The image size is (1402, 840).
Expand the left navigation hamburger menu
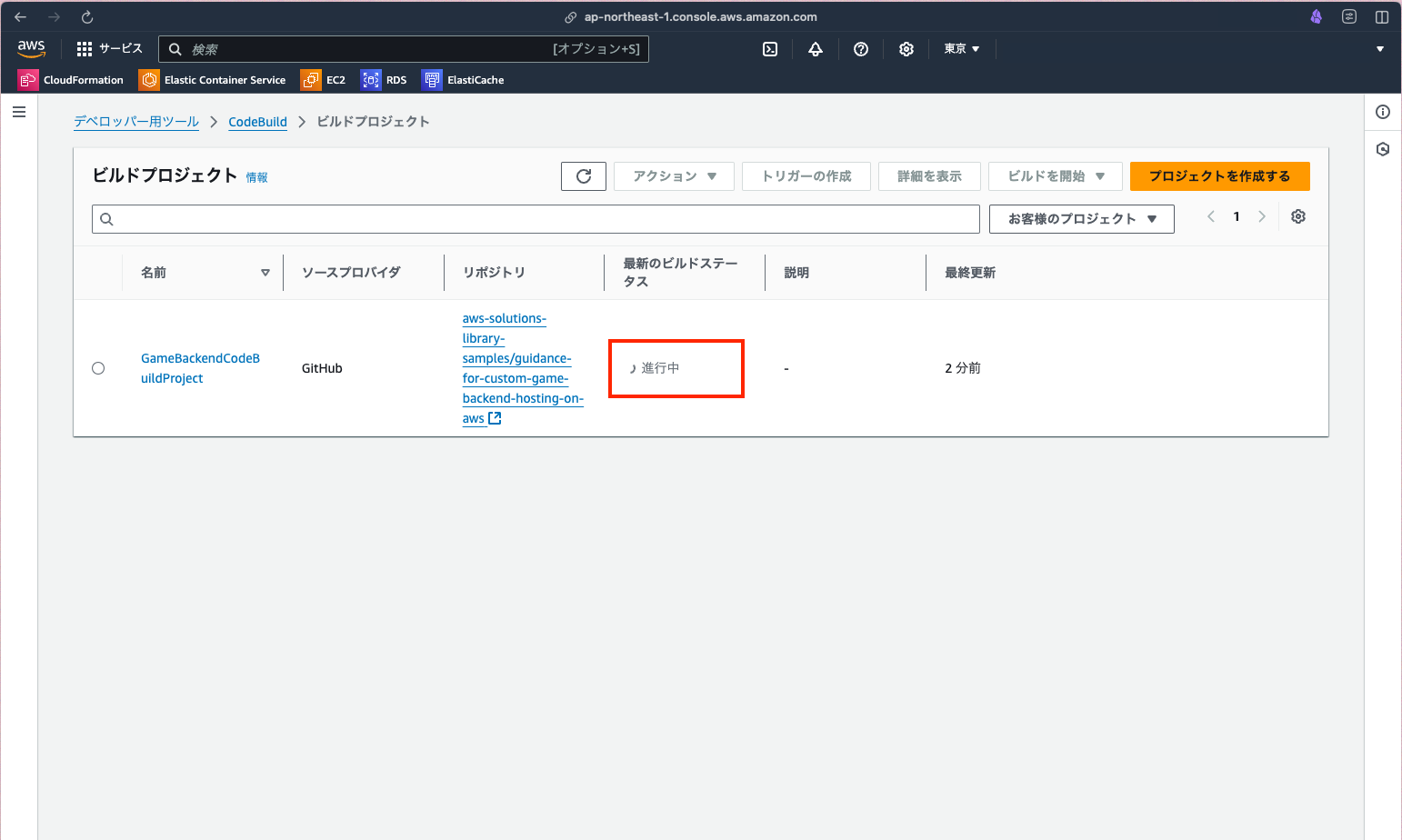point(19,112)
